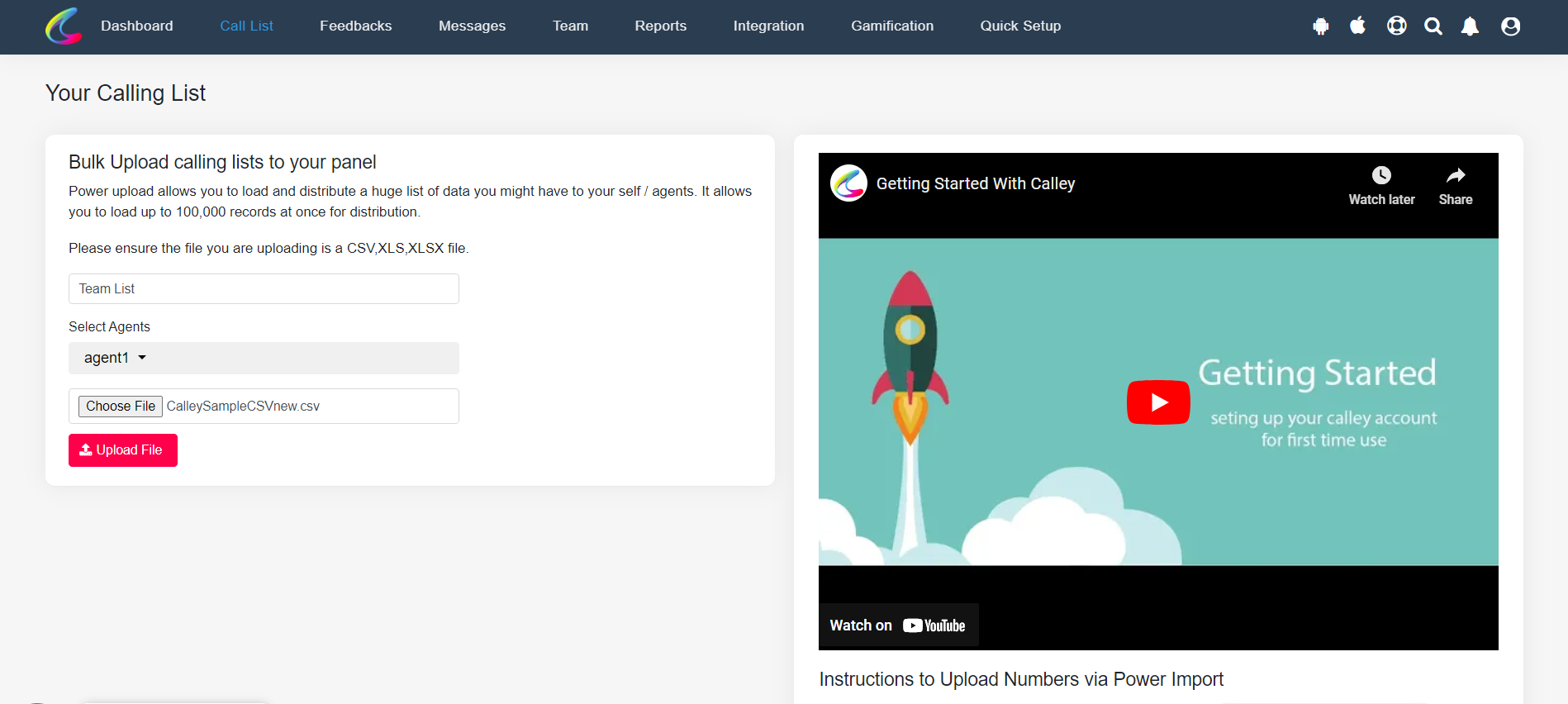Open the Team menu
The width and height of the screenshot is (1568, 704).
point(570,26)
